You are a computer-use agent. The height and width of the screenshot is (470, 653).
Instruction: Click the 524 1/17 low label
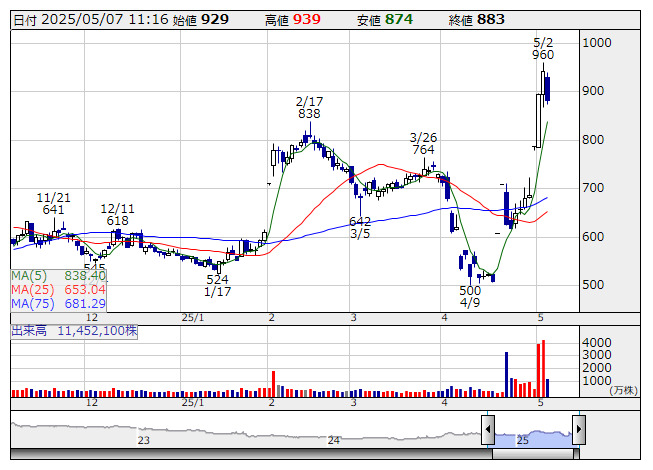point(217,286)
